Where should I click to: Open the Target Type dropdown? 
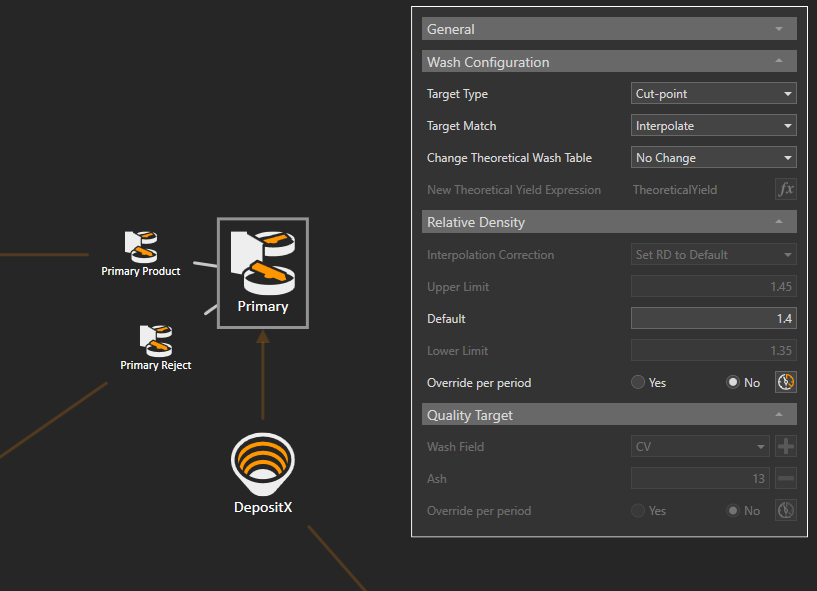(x=714, y=94)
